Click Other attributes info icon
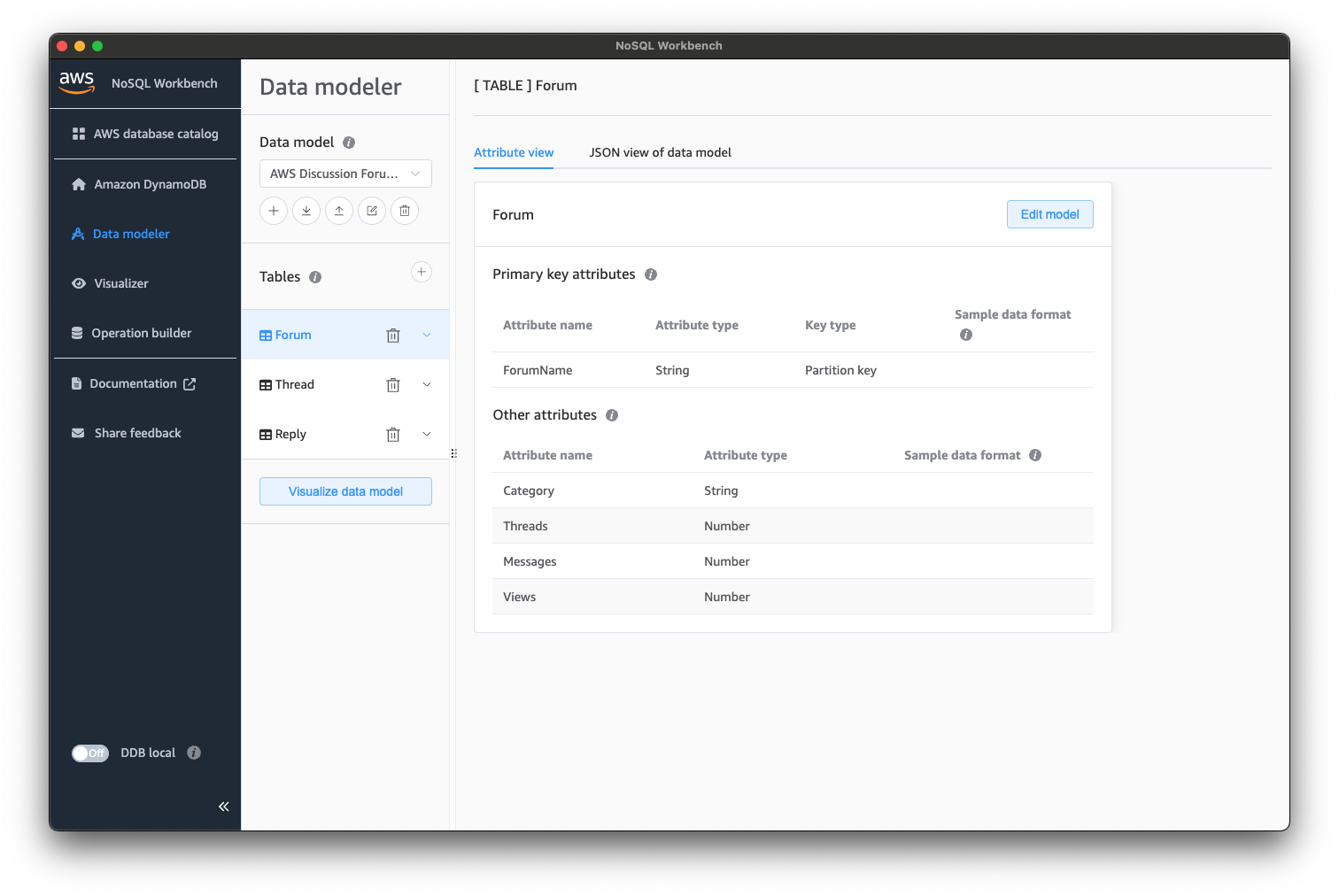Viewport: 1339px width, 896px height. point(612,415)
